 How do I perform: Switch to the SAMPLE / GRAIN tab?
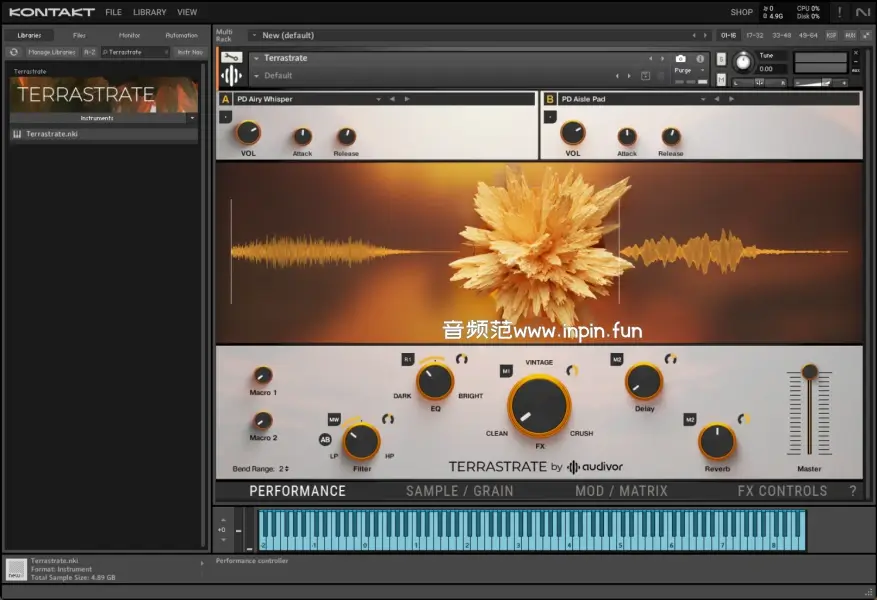click(x=459, y=491)
